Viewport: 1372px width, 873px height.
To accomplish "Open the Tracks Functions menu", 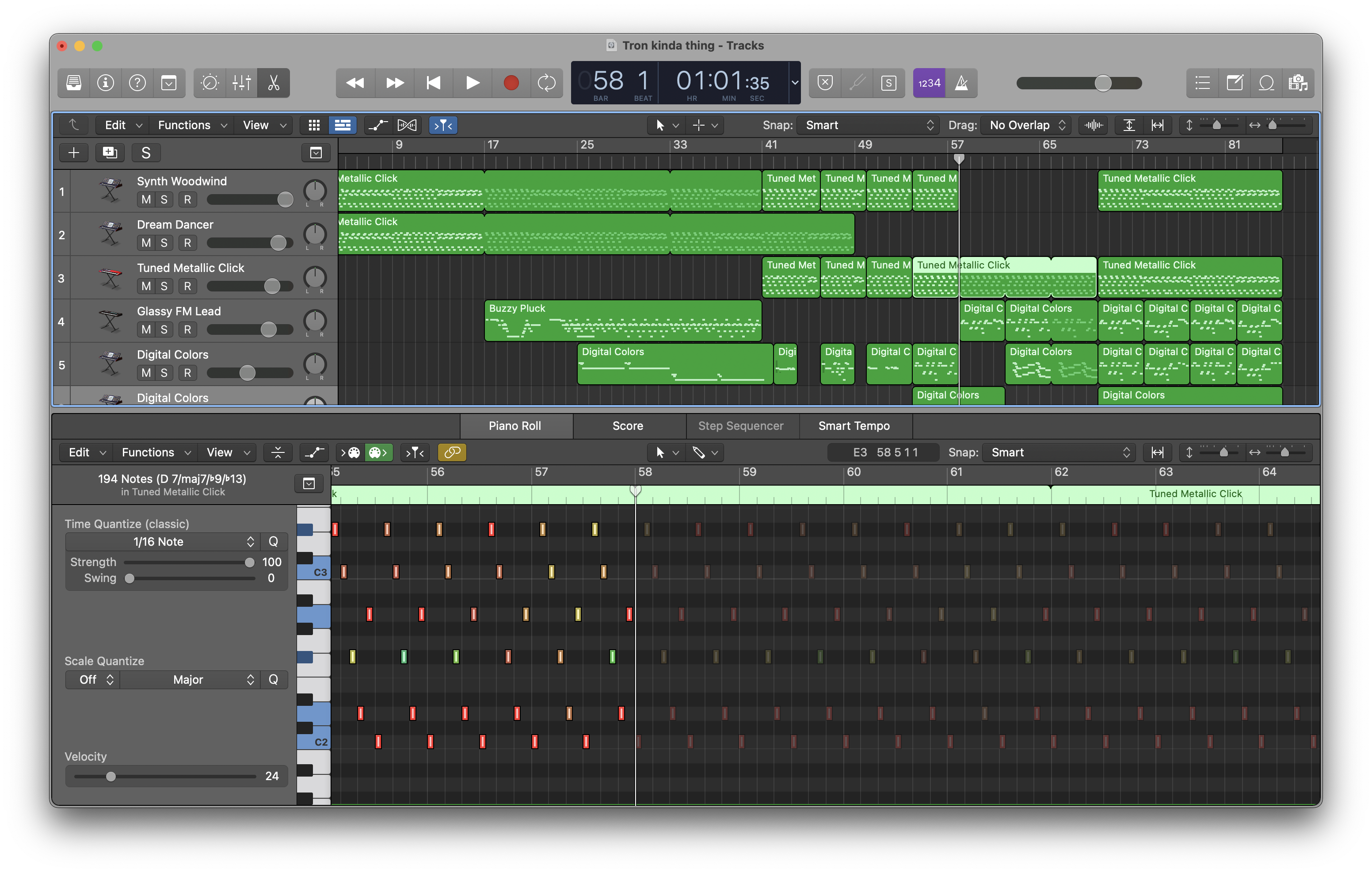I will pyautogui.click(x=192, y=125).
